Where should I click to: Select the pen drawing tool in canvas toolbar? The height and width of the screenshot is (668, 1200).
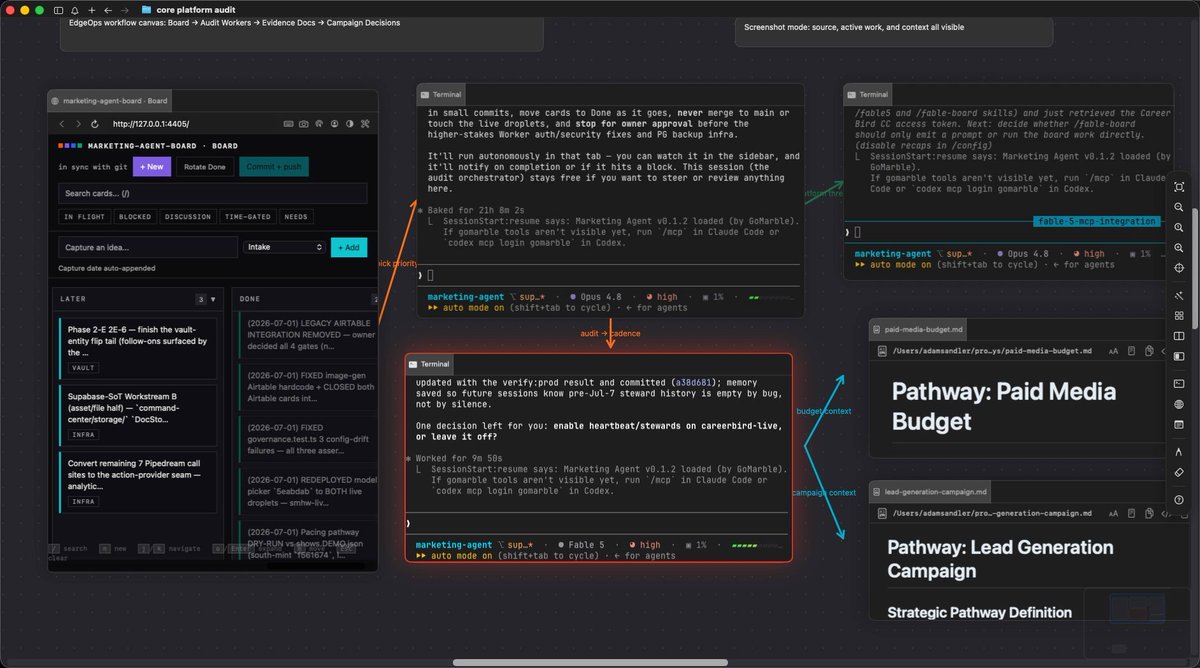point(1179,453)
